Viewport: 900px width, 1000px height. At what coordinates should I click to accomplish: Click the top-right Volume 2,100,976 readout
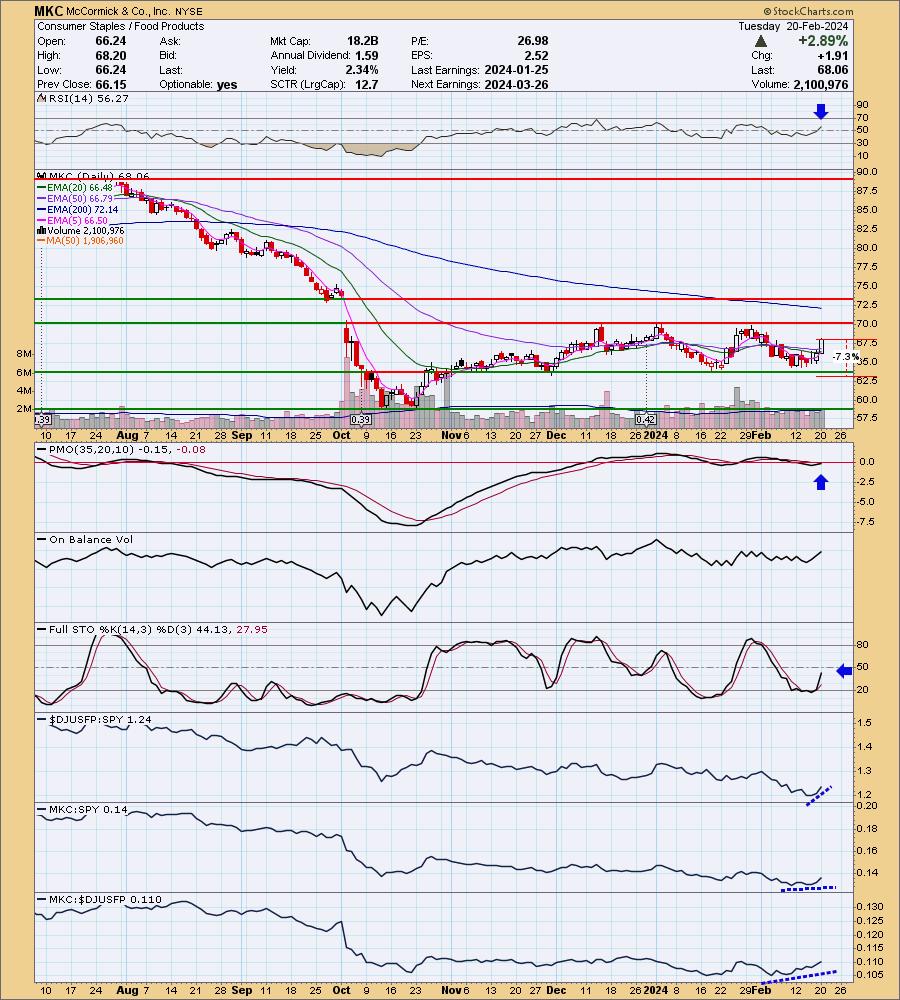click(820, 84)
